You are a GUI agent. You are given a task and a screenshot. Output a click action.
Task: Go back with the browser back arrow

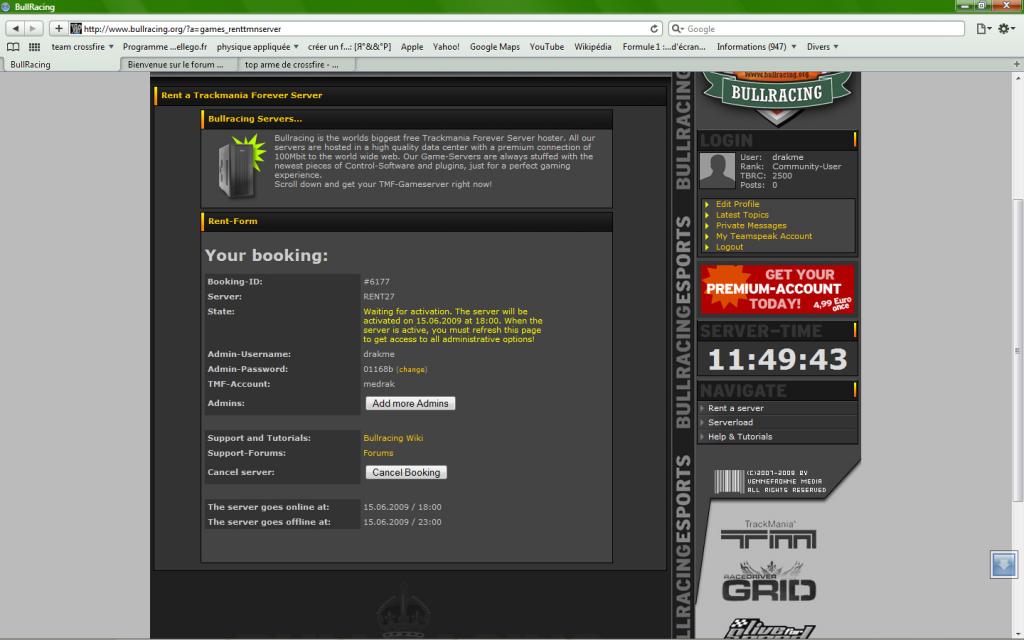pos(15,29)
